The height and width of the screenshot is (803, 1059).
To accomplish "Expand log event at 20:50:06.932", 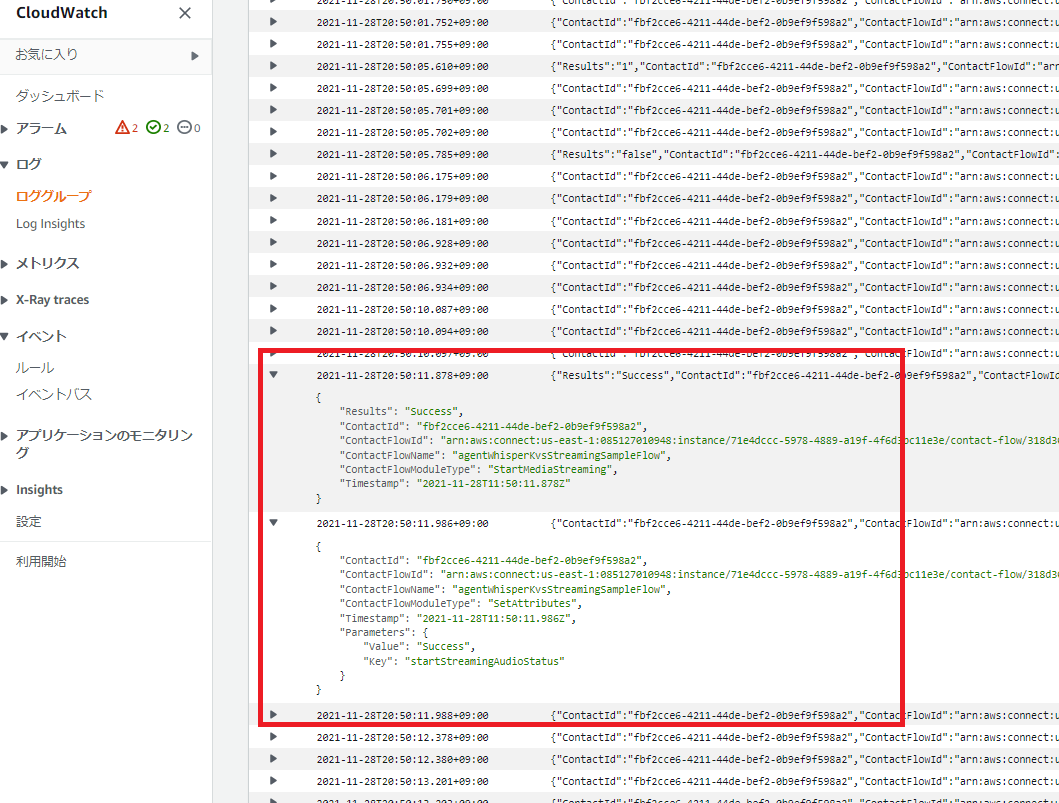I will [x=274, y=265].
